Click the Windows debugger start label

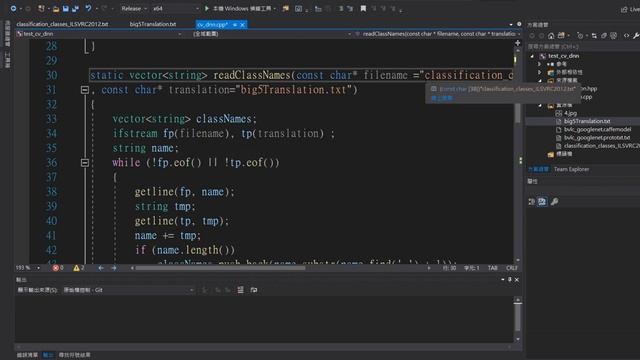click(242, 9)
